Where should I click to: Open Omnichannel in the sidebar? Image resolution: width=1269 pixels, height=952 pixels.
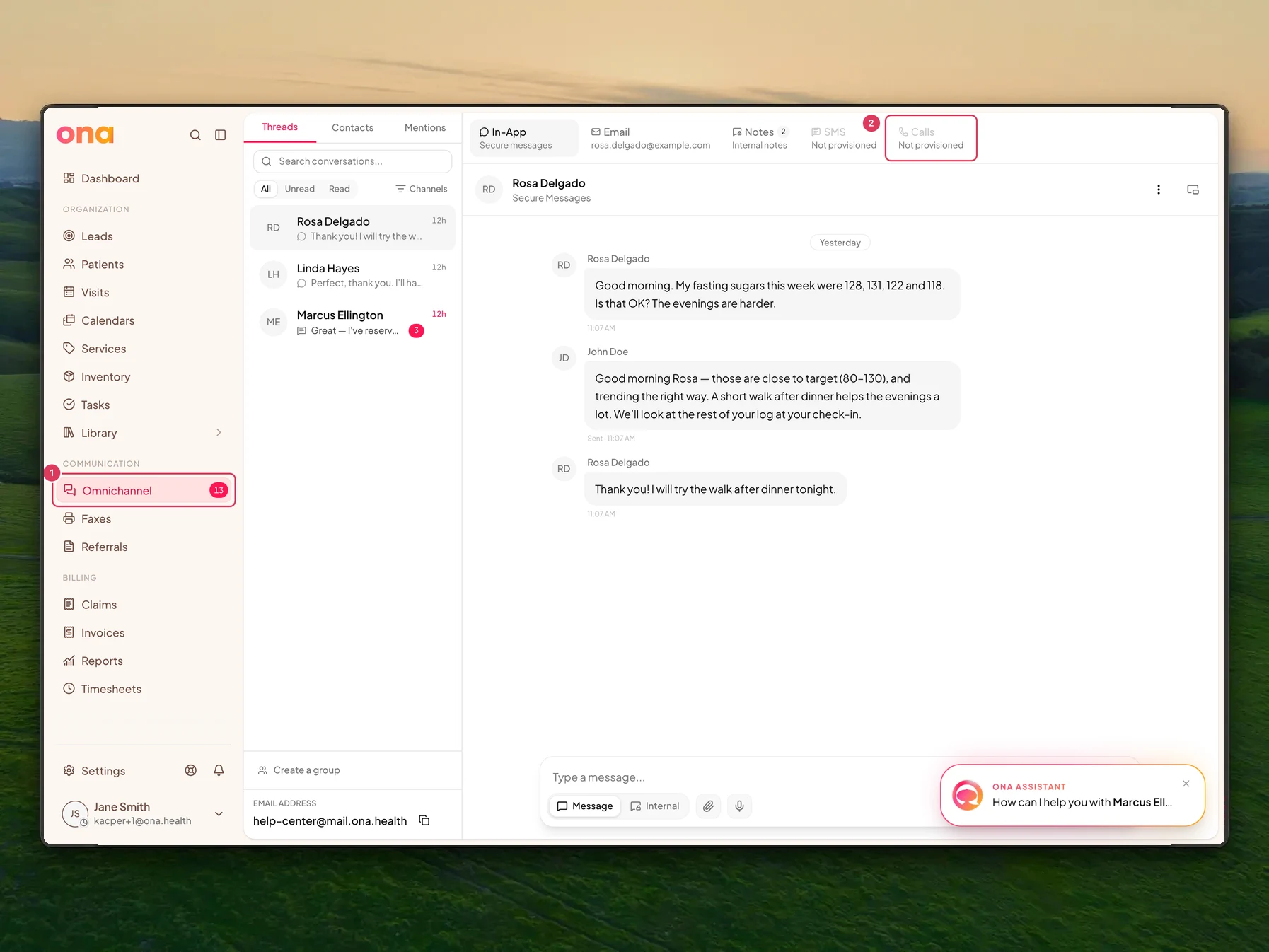[x=144, y=490]
